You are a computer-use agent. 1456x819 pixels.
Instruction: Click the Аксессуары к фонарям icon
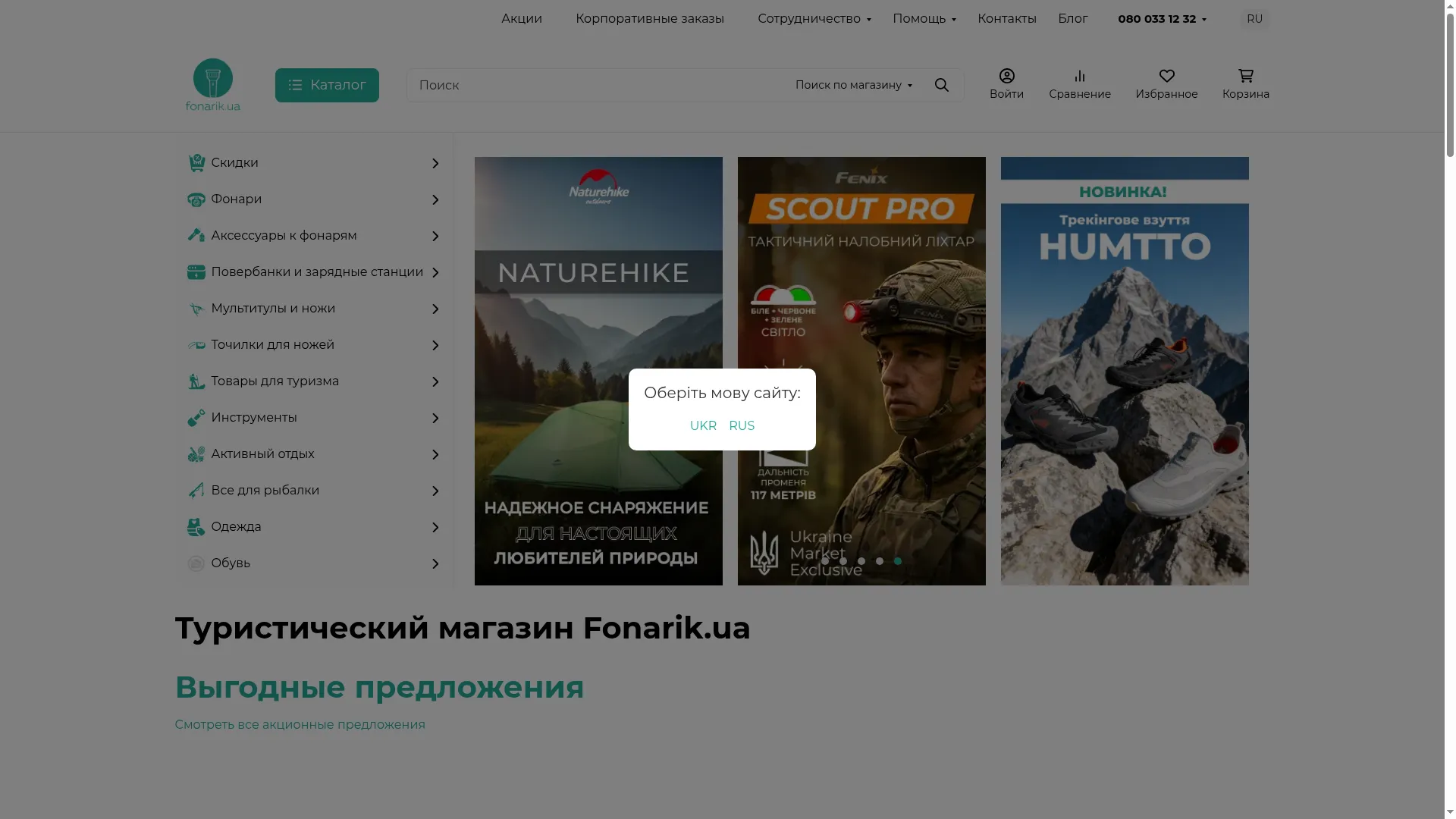[x=196, y=236]
